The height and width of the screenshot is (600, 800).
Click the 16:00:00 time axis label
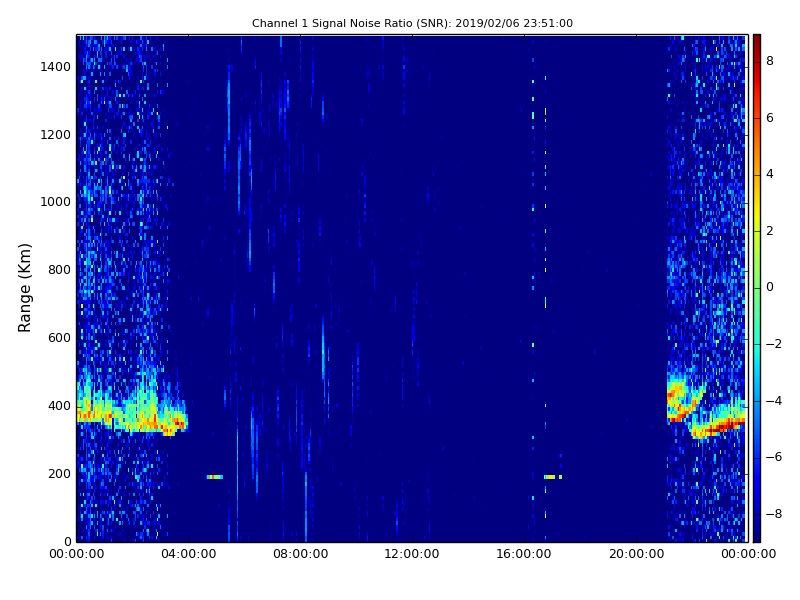tap(524, 554)
